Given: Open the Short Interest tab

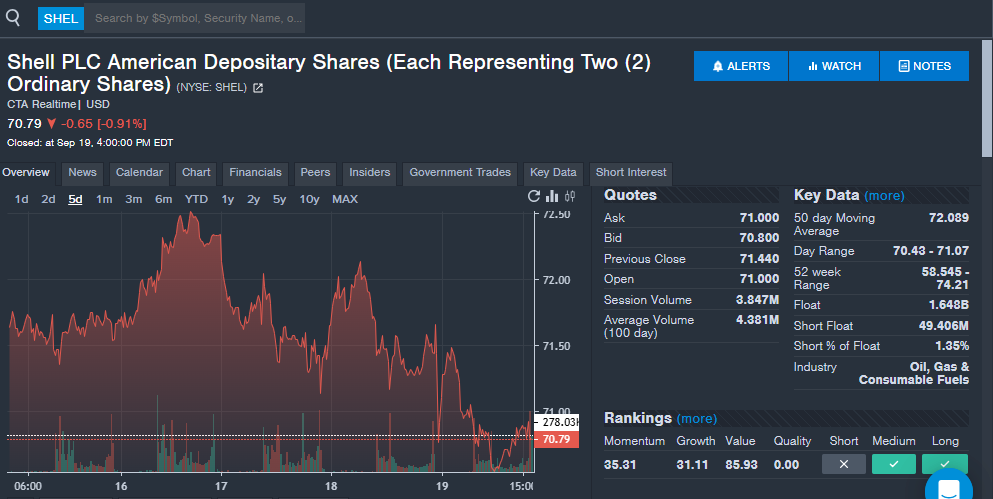Looking at the screenshot, I should coord(631,173).
